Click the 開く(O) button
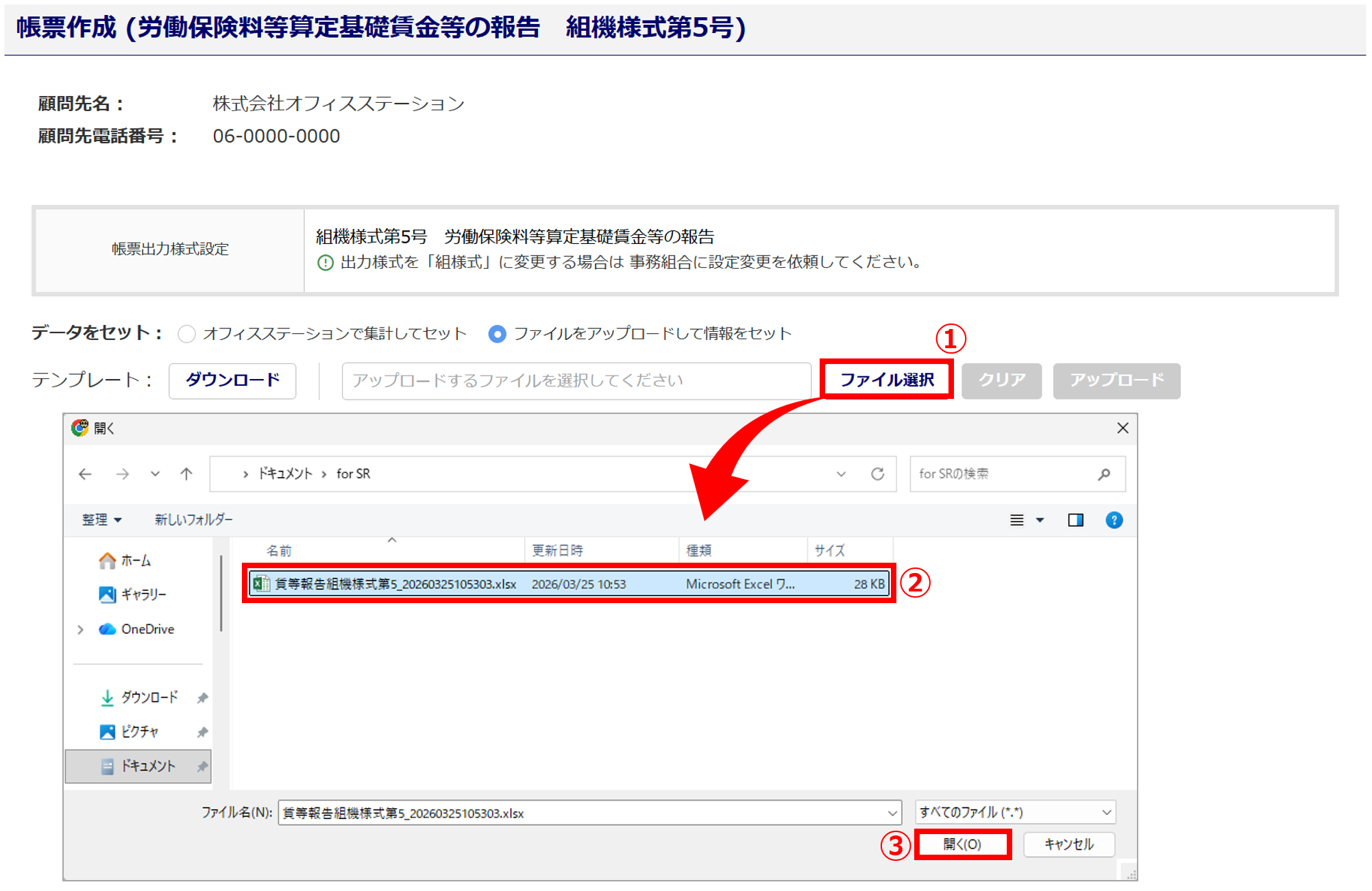The height and width of the screenshot is (891, 1372). point(962,844)
